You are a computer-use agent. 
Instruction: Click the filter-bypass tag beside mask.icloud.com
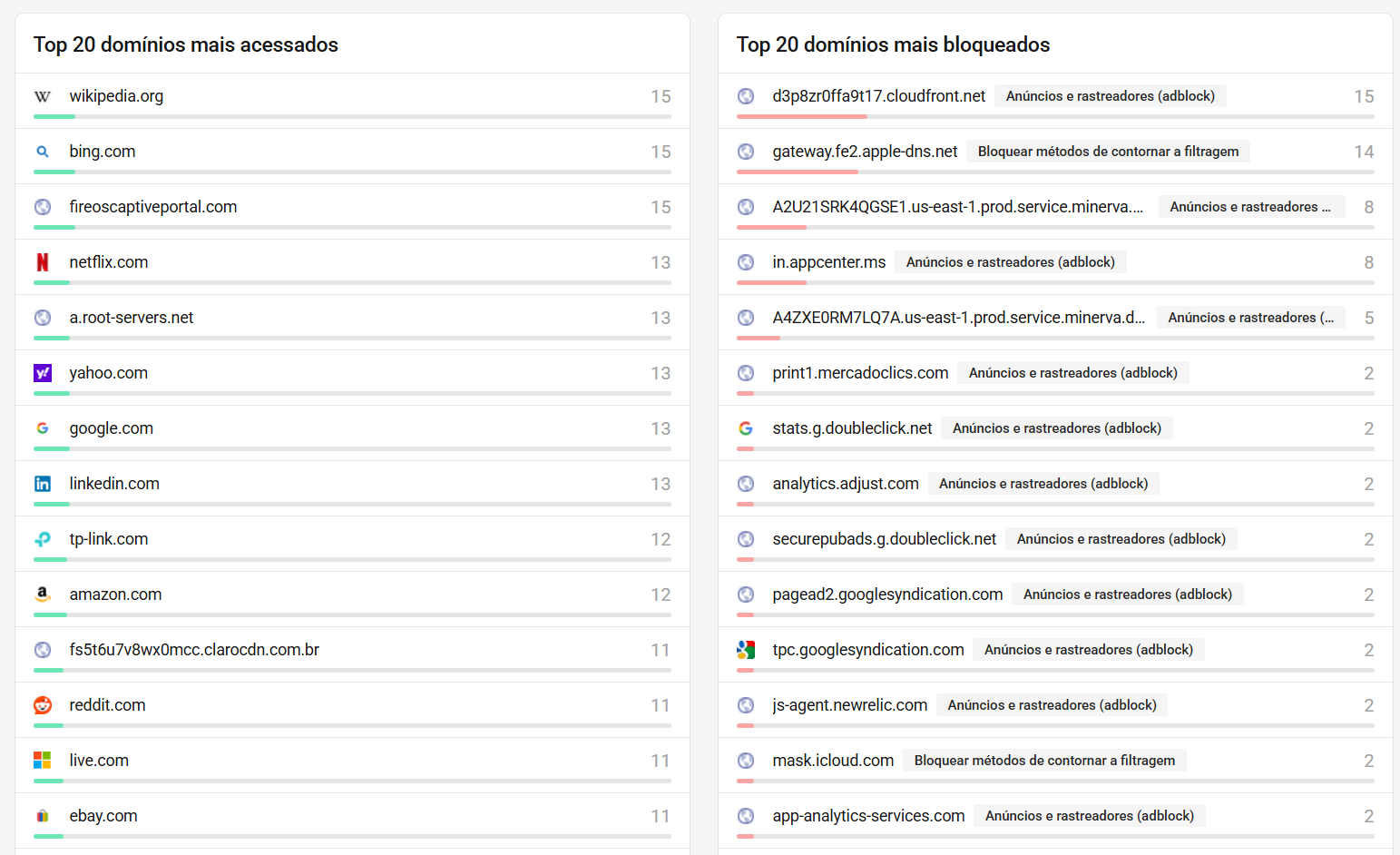1044,761
